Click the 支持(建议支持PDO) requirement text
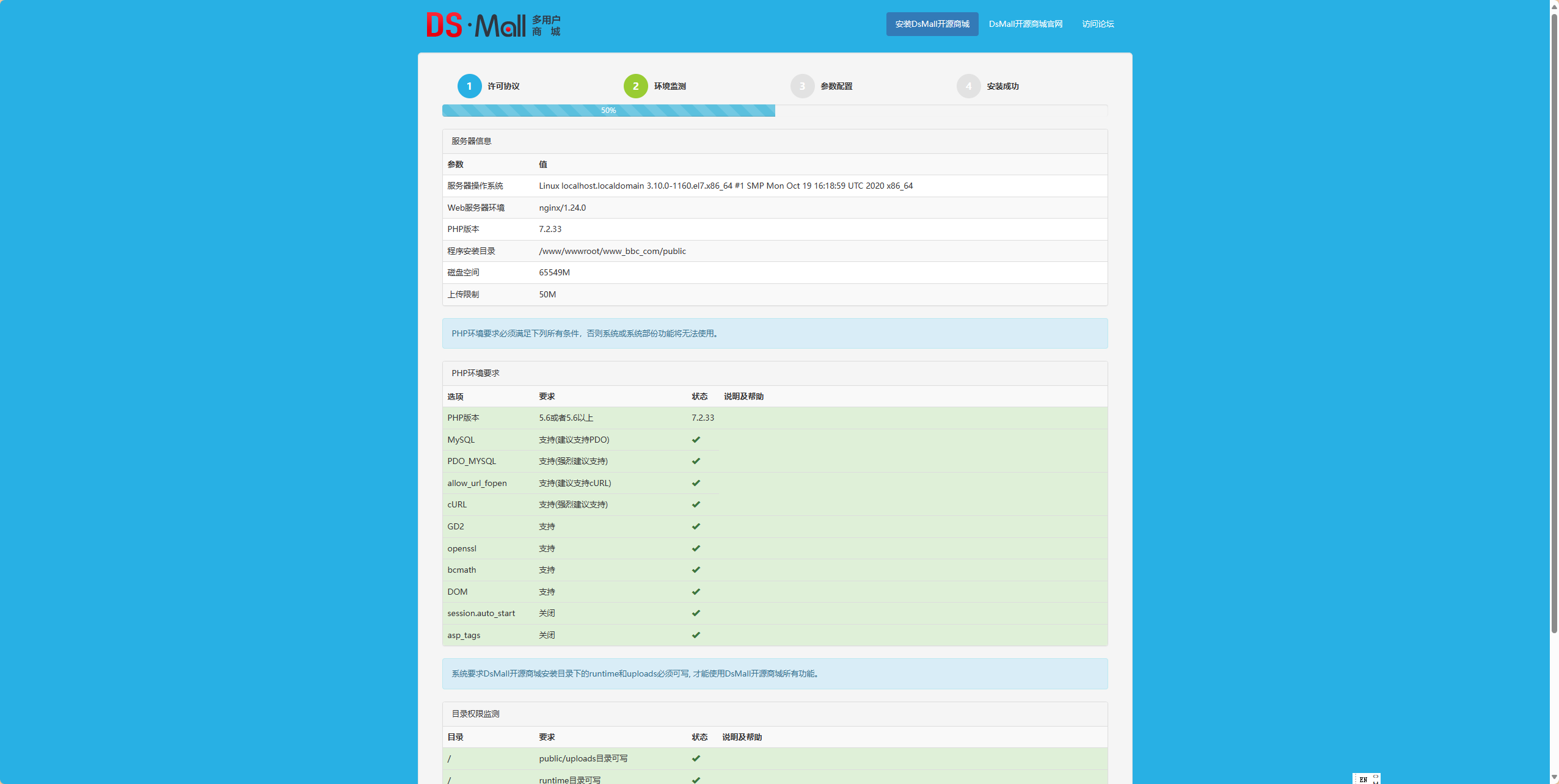Screen dimensions: 1559x784 574,440
